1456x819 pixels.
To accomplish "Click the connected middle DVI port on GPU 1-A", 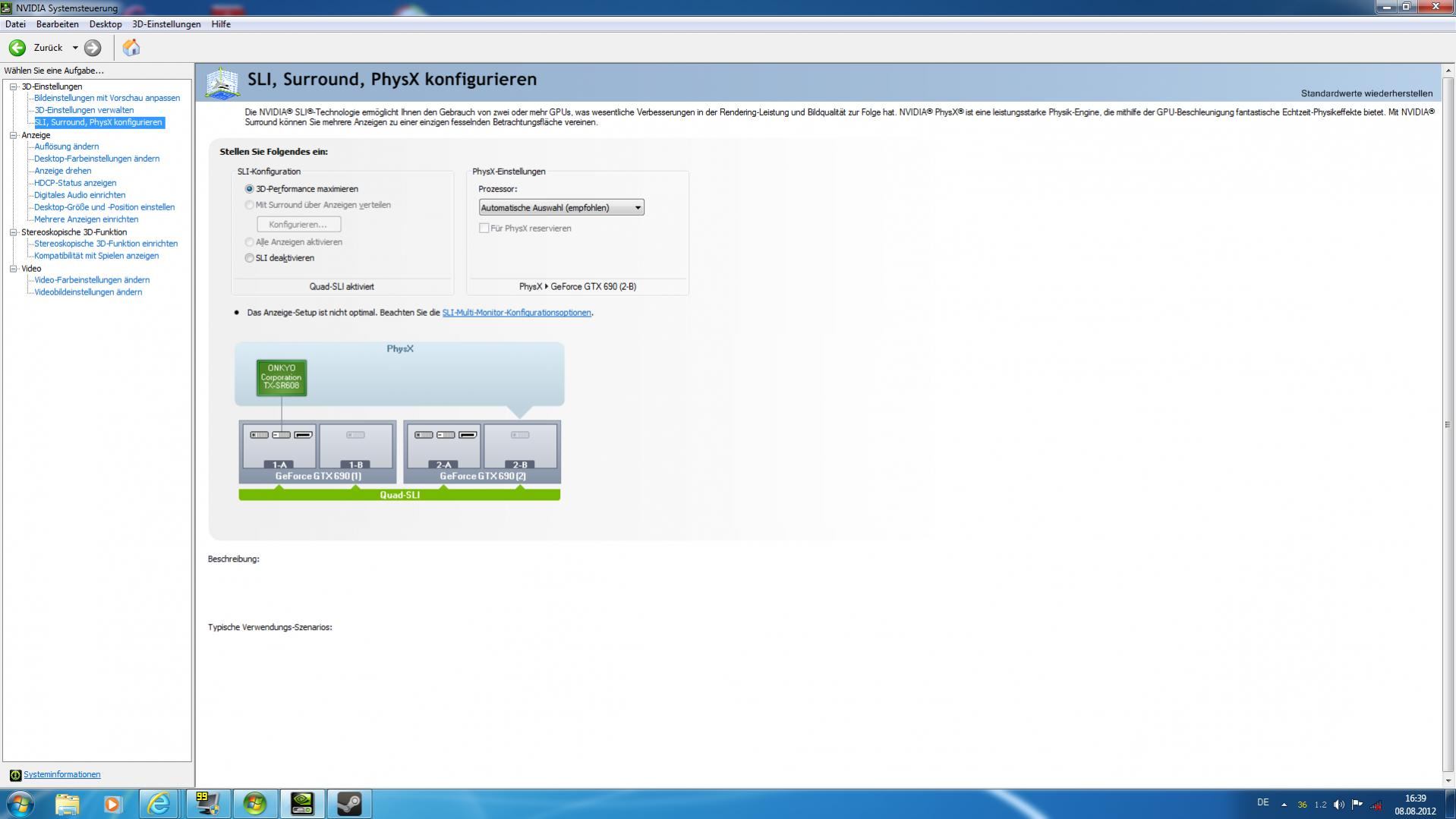I will [282, 435].
